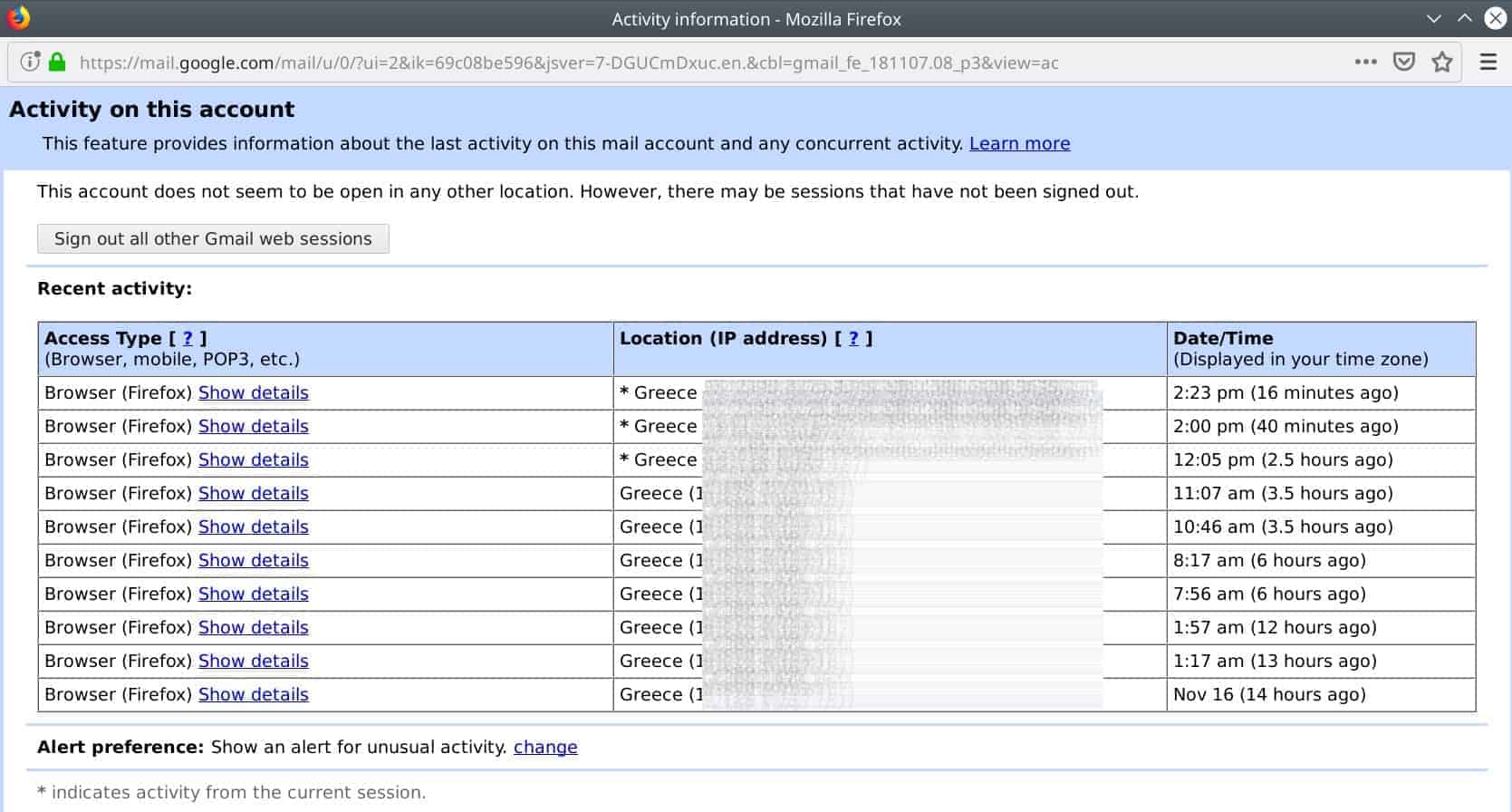Click the 'indicates activity from the current session' note
1512x812 pixels.
(231, 792)
